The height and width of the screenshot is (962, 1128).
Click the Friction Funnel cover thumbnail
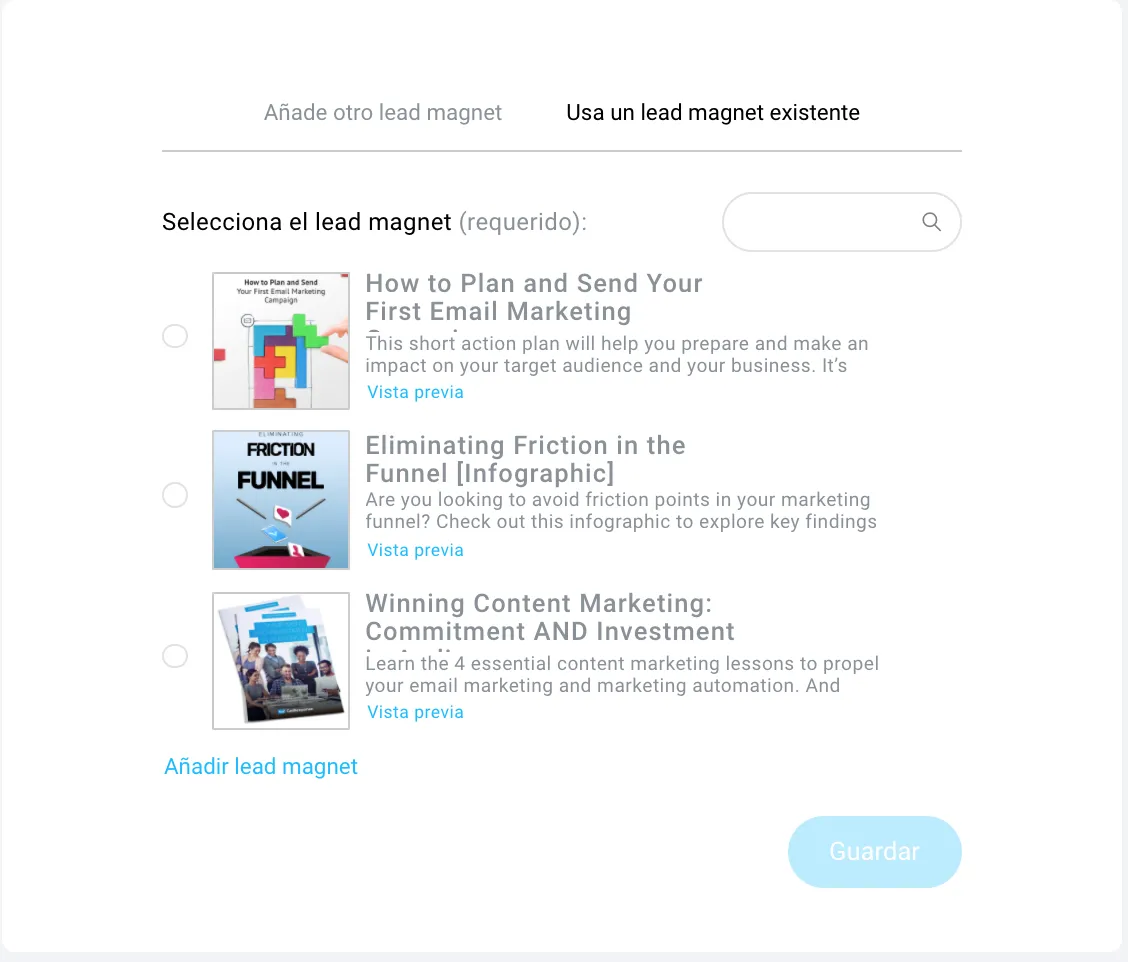point(281,500)
